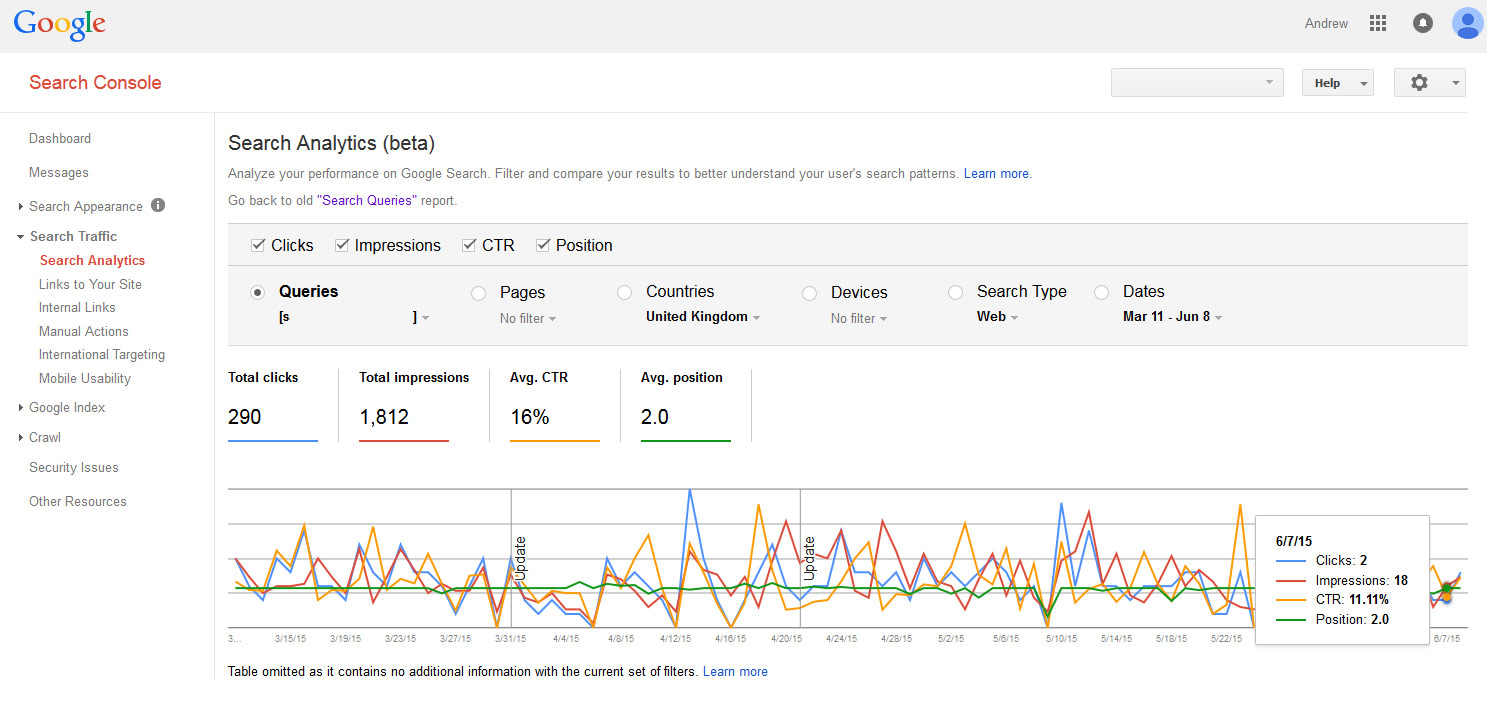Open Other Resources in sidebar
This screenshot has height=710, width=1487.
78,501
